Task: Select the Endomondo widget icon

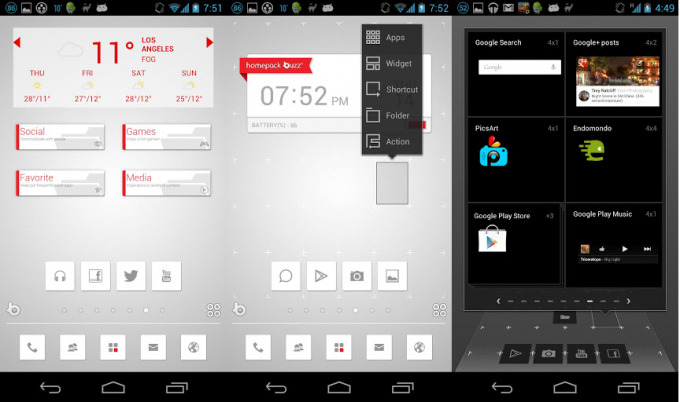Action: [x=591, y=150]
